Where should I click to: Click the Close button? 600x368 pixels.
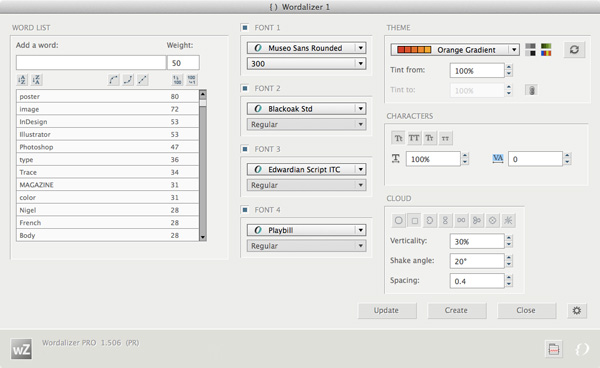527,310
